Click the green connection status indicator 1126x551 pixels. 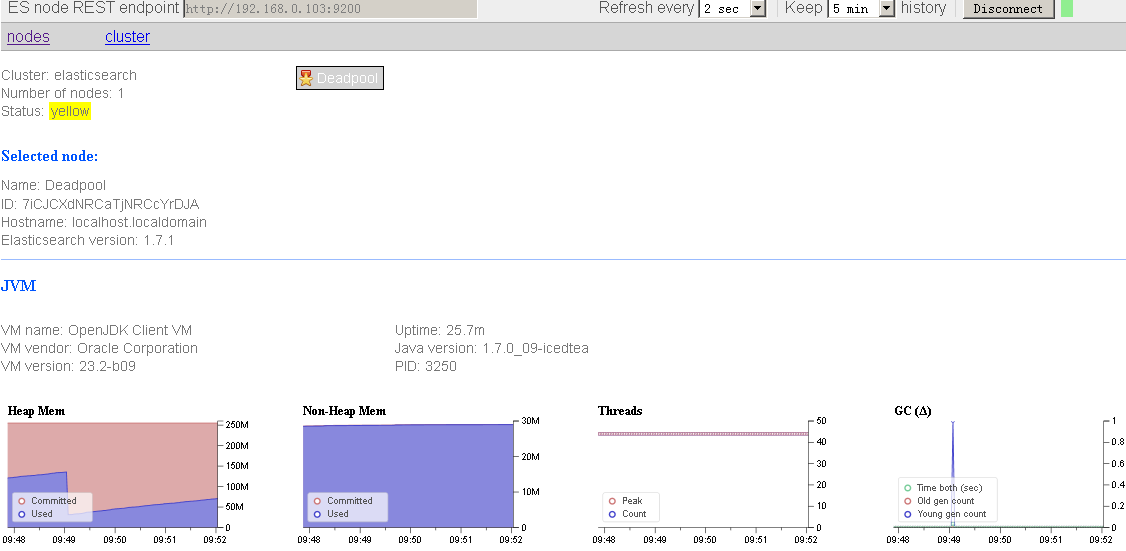pyautogui.click(x=1066, y=9)
